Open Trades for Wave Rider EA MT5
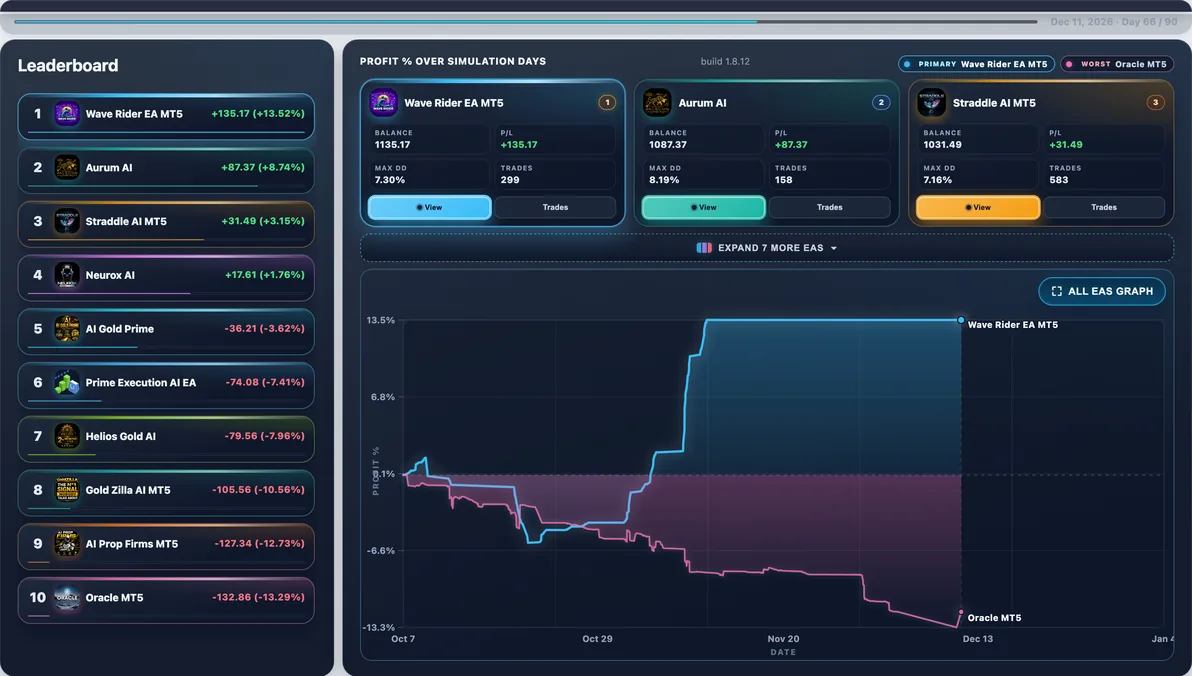Screen dimensions: 1192x676 555,208
